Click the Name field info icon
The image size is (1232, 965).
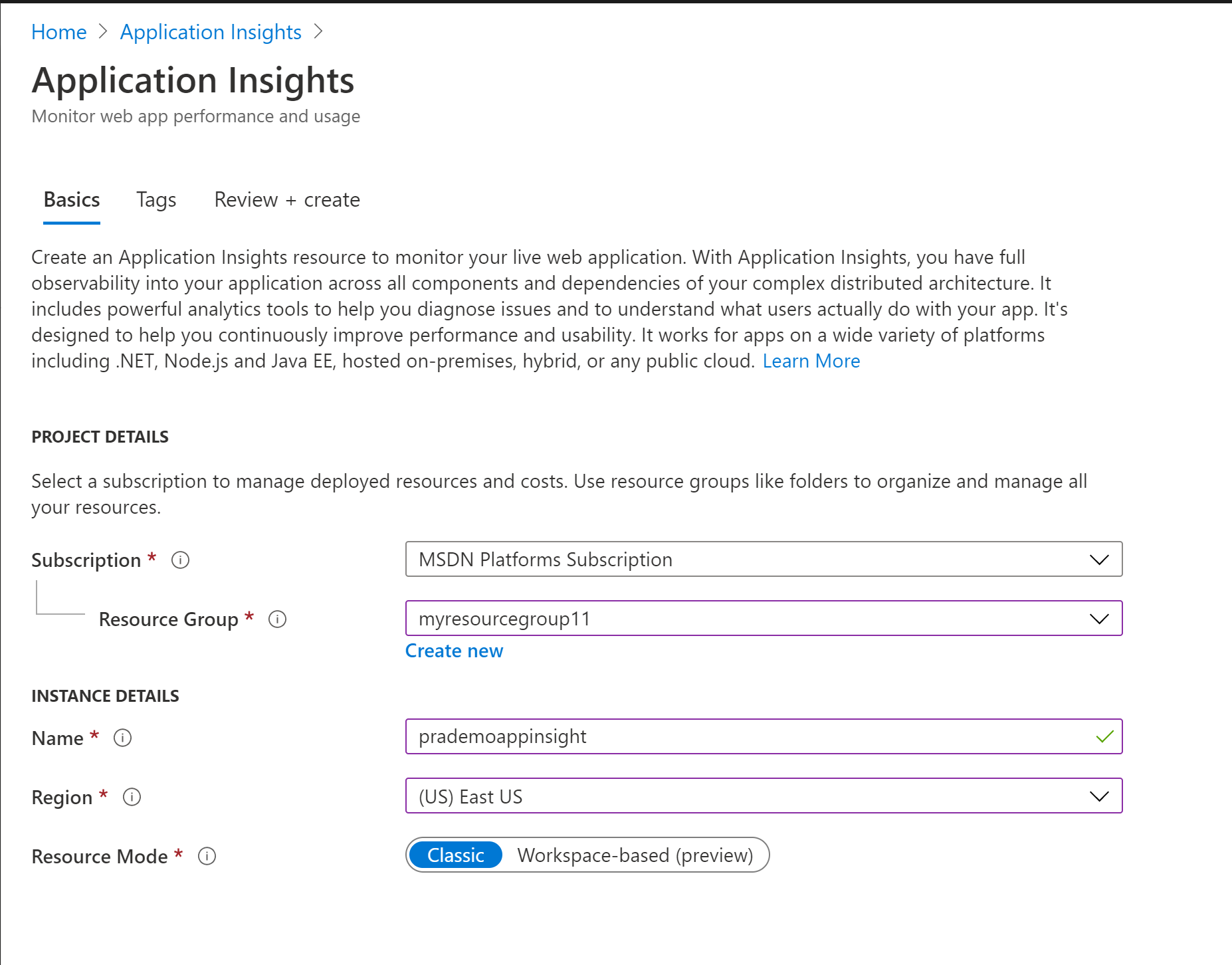122,738
